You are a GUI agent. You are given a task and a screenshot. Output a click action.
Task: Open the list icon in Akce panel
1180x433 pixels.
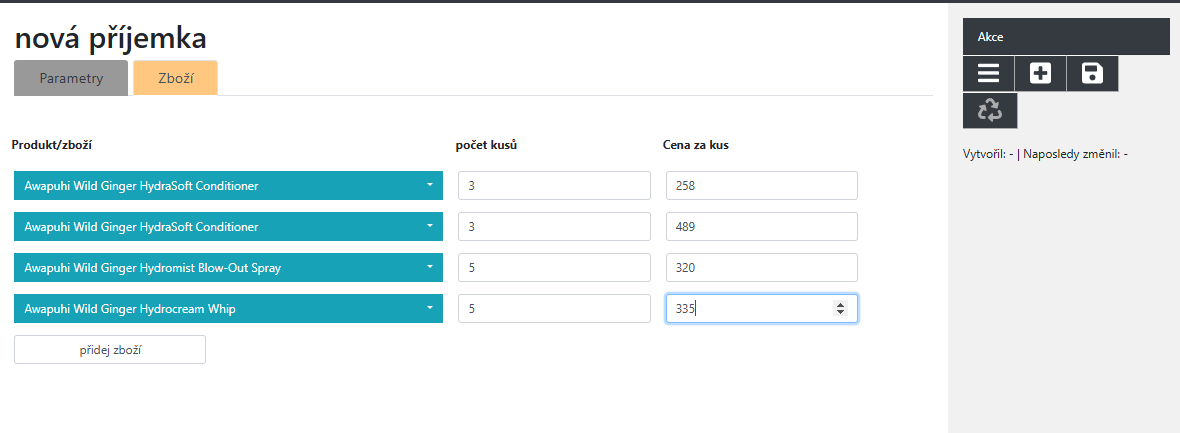[x=988, y=73]
